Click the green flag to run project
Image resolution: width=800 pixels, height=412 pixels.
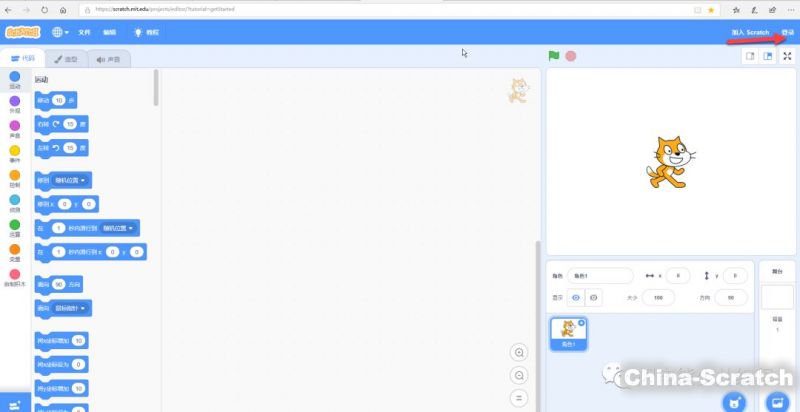[x=552, y=57]
